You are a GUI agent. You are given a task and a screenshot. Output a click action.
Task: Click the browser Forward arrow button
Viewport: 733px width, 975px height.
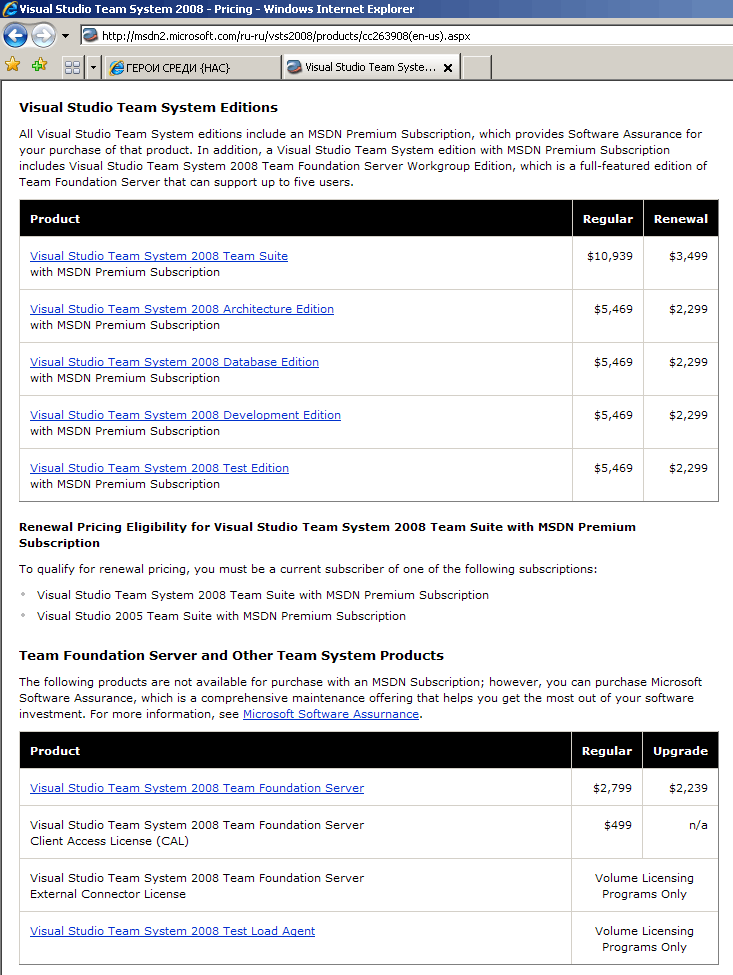(43, 36)
